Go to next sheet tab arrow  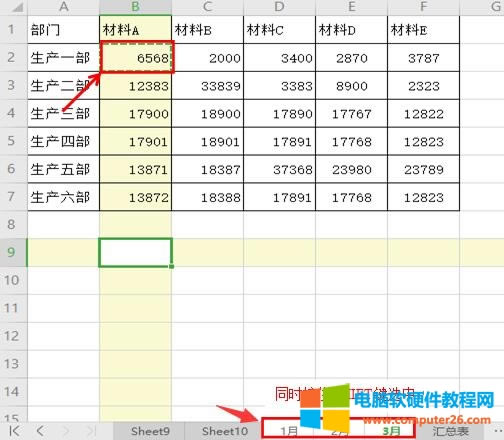(x=66, y=431)
